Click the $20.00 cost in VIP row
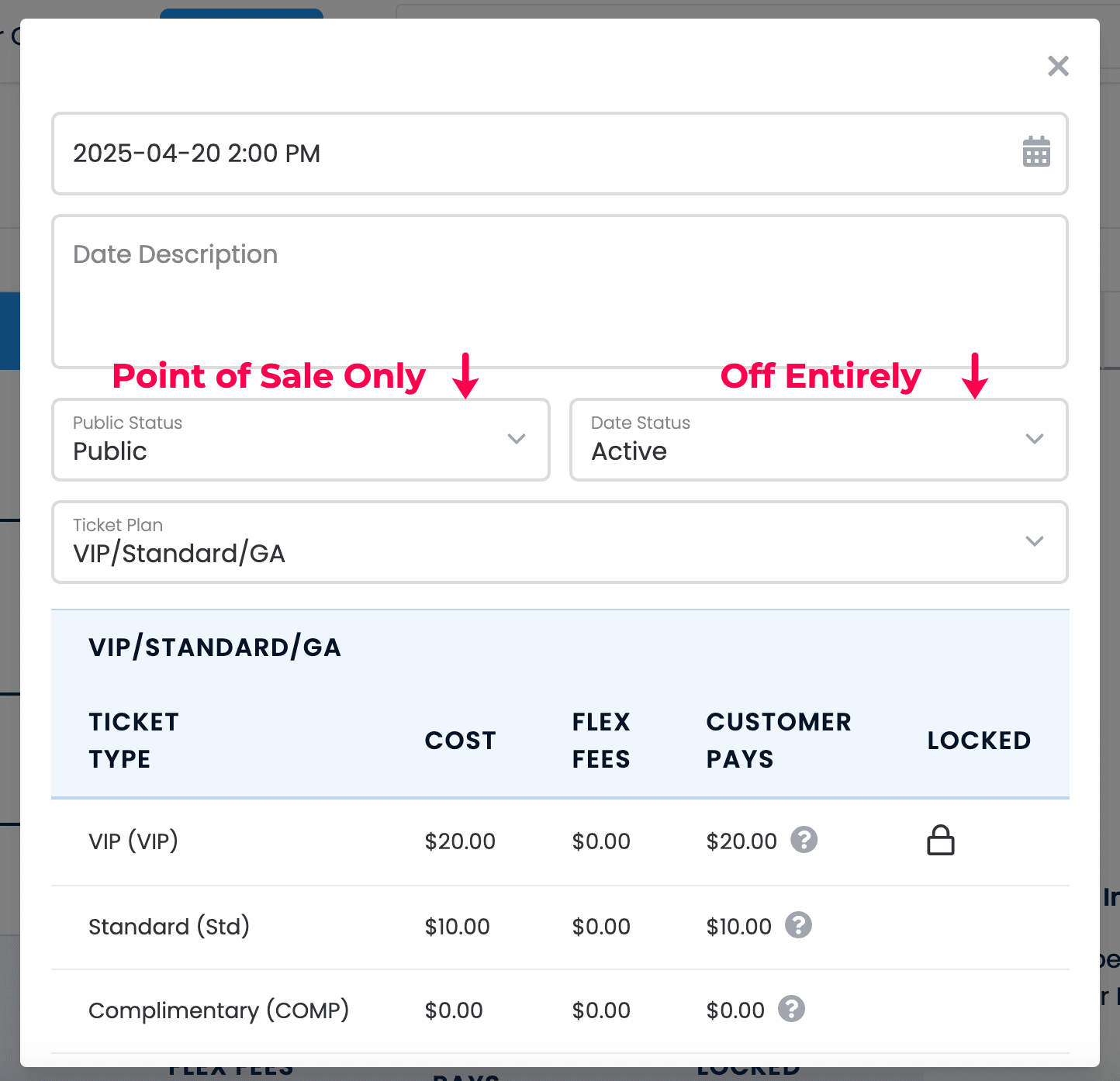The width and height of the screenshot is (1120, 1081). point(460,841)
